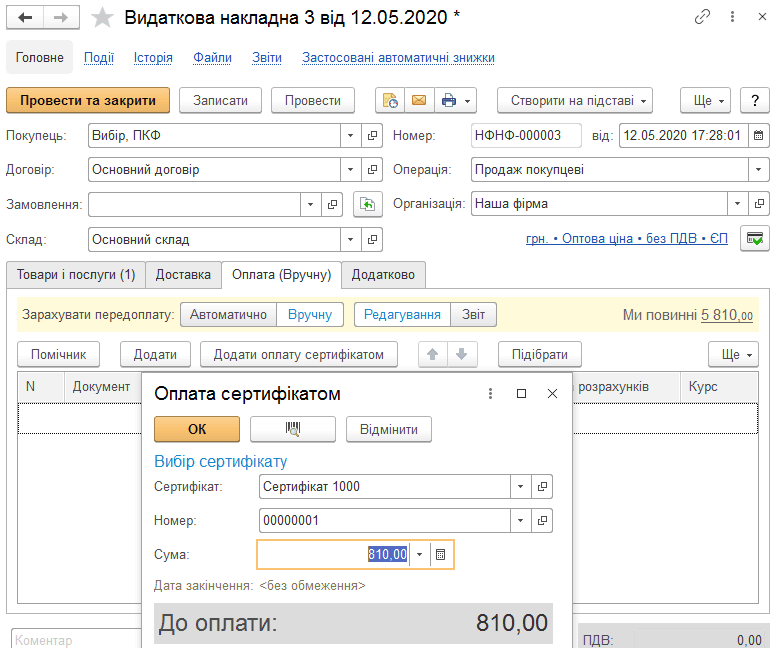The height and width of the screenshot is (648, 773).
Task: Copy link to document with chain icon
Action: tap(702, 17)
